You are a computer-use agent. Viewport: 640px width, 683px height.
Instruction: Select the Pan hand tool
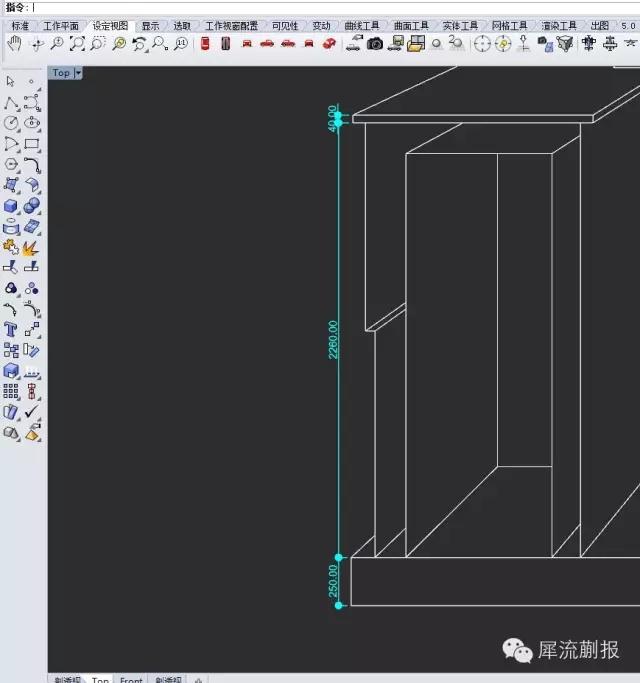click(15, 44)
